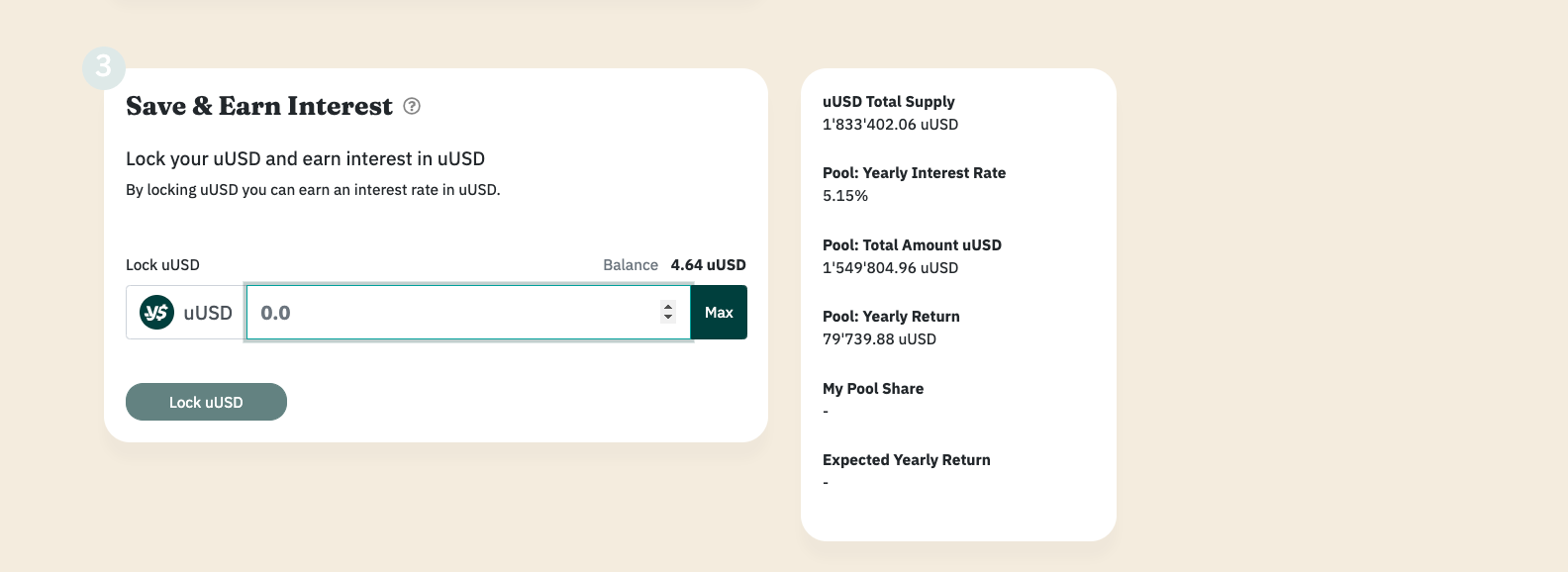Click the uUSD currency selector box
This screenshot has height=572, width=1568.
[184, 312]
